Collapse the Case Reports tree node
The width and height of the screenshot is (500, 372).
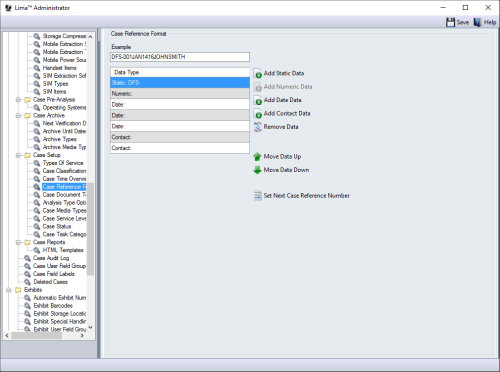pyautogui.click(x=18, y=242)
